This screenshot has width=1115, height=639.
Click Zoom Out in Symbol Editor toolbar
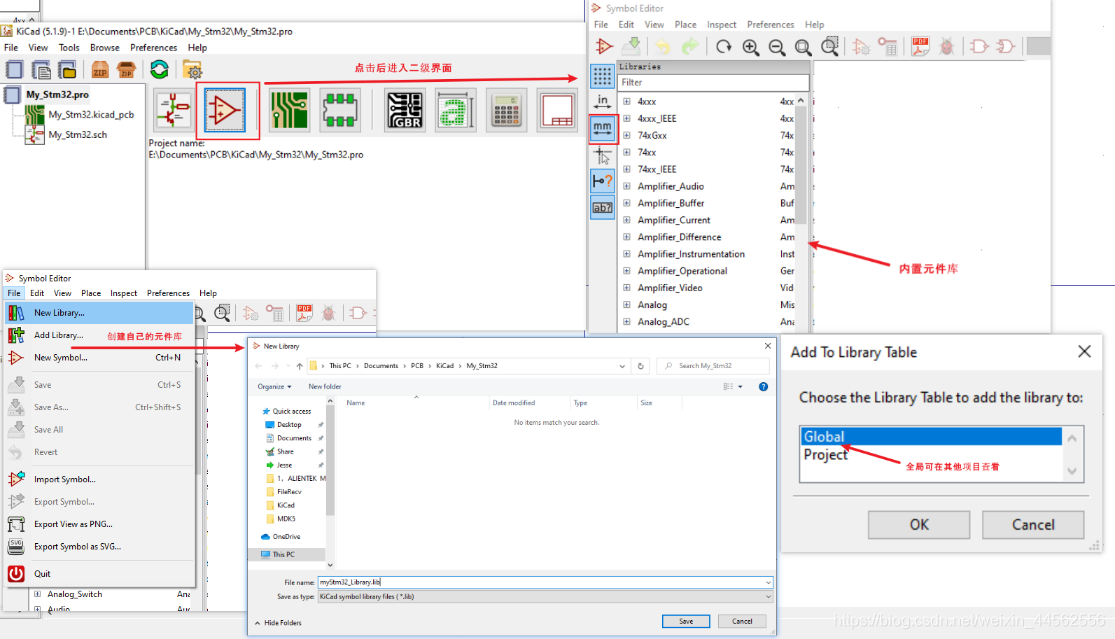tap(777, 47)
